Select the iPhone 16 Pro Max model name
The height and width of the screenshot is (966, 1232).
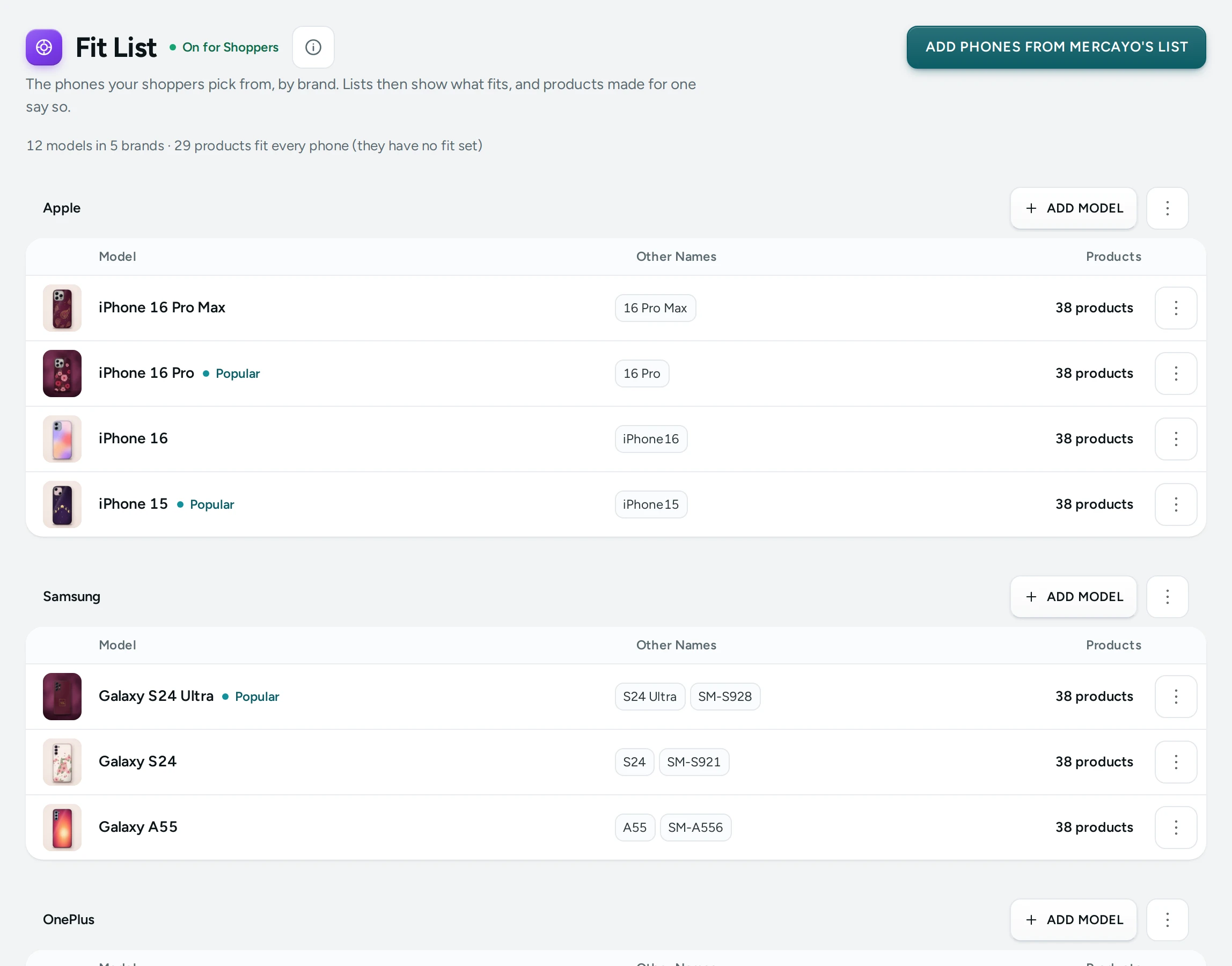tap(162, 308)
